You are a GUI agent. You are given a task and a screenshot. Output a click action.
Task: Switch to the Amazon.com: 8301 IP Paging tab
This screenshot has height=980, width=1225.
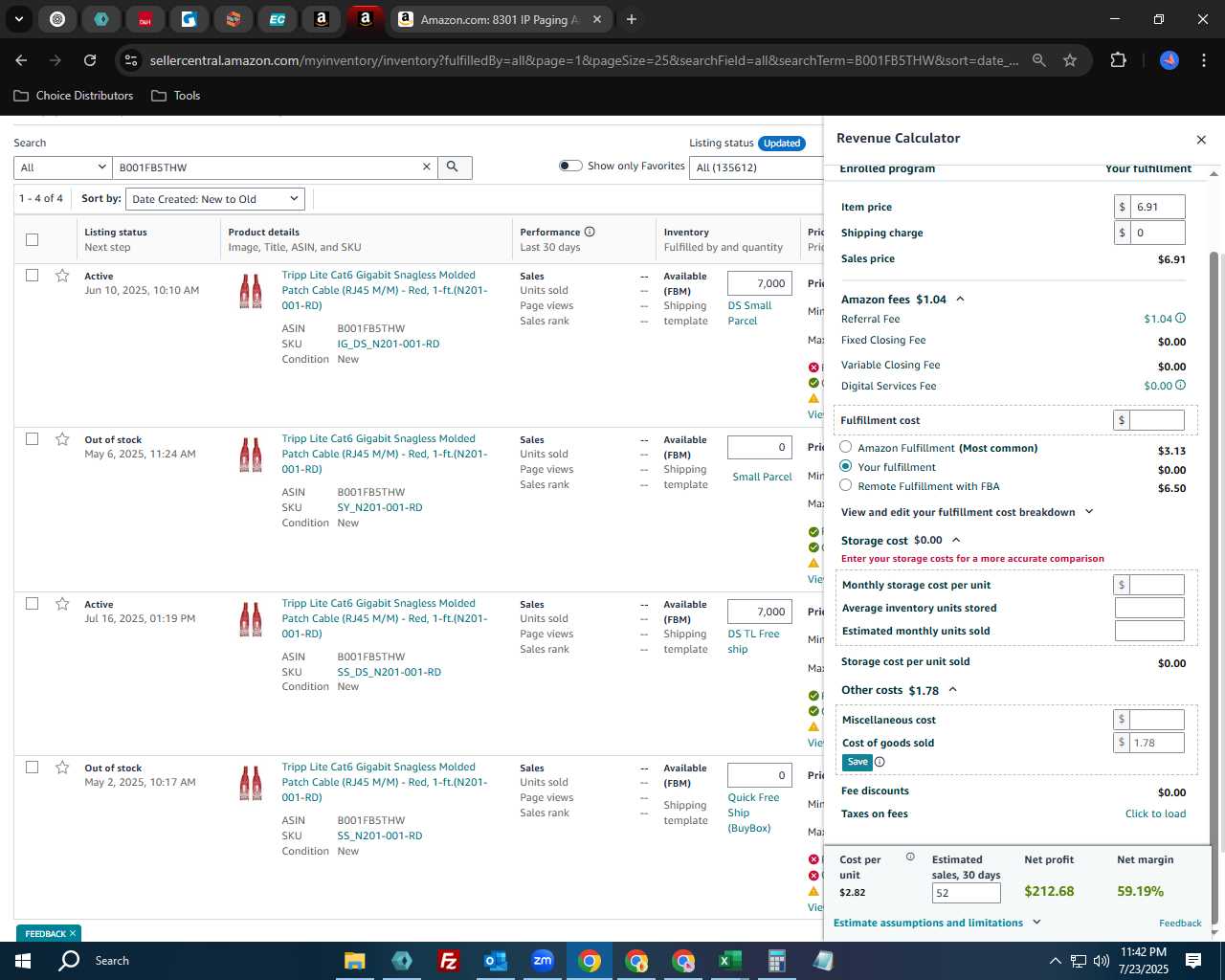click(x=501, y=19)
